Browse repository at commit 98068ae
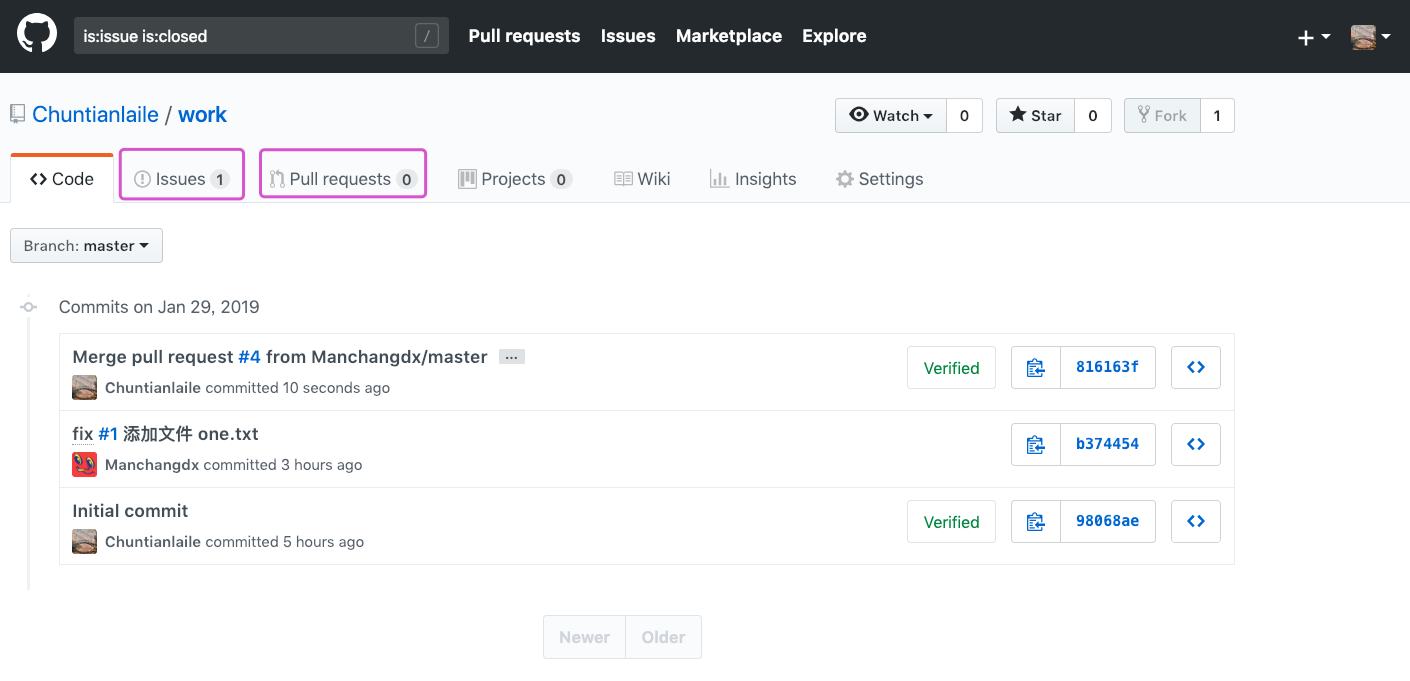The image size is (1410, 681). (x=1196, y=521)
